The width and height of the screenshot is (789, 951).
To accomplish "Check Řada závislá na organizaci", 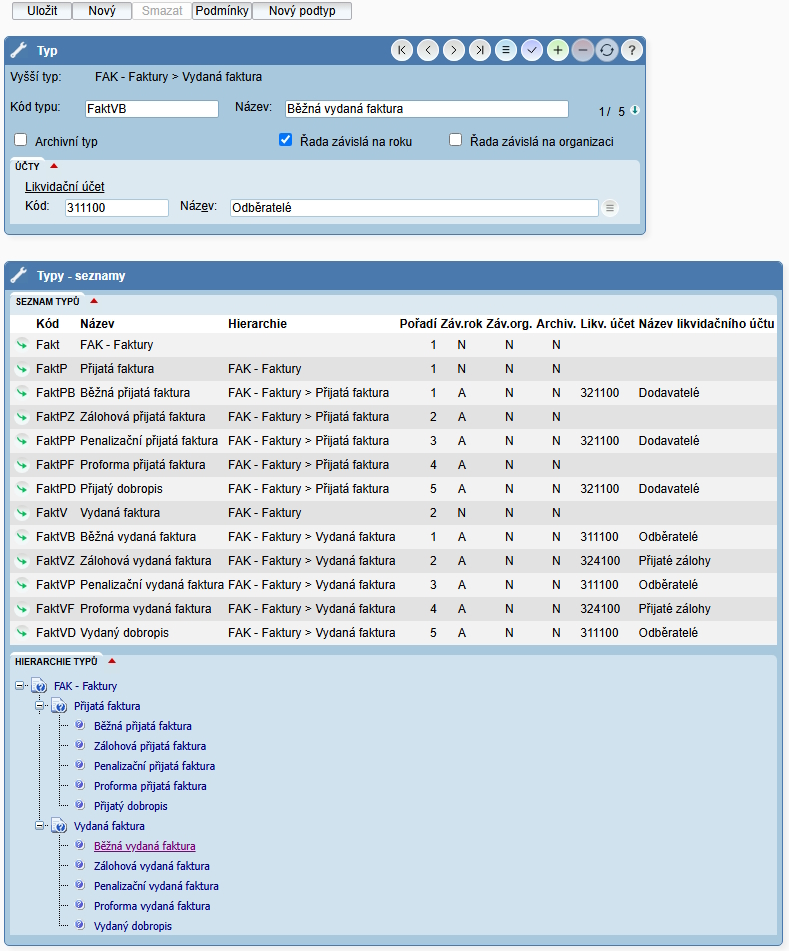I will click(456, 141).
